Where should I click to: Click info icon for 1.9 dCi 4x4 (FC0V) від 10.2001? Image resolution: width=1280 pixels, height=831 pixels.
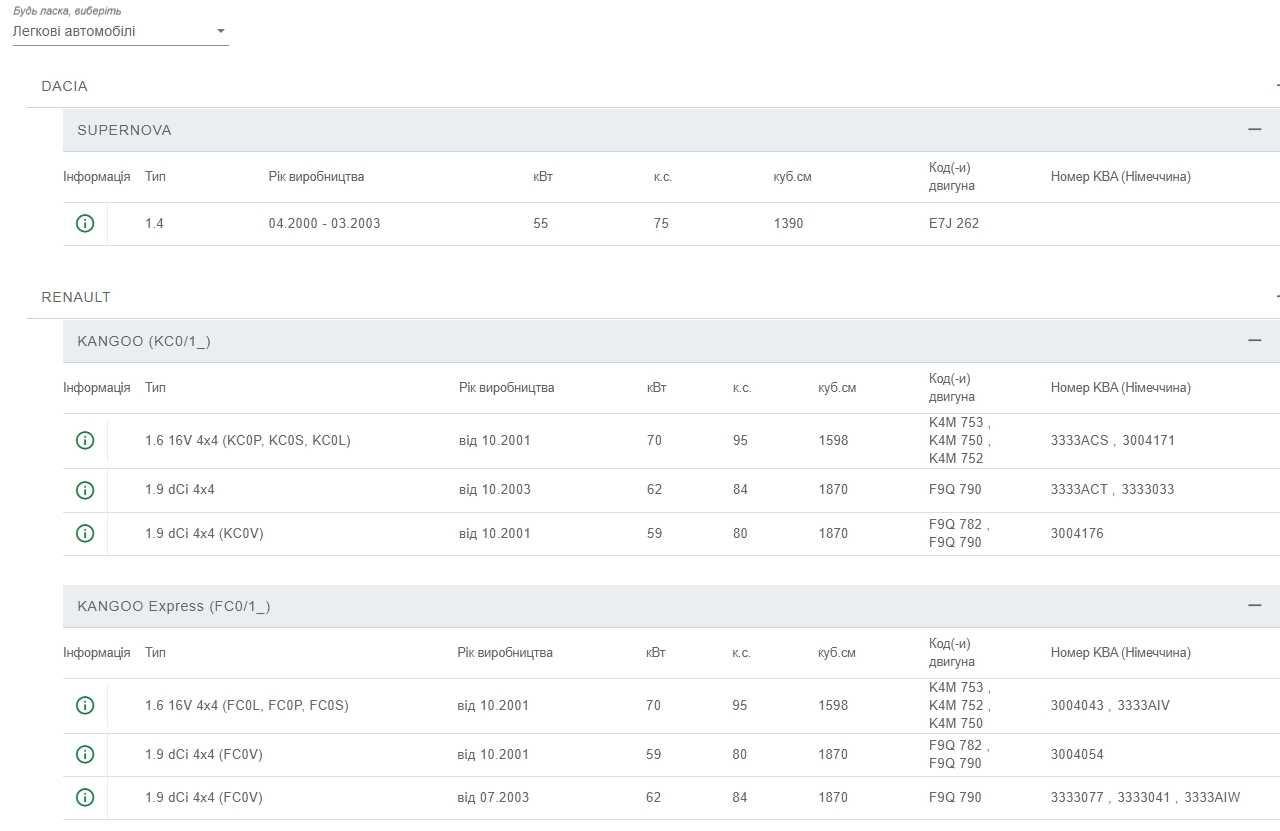[x=85, y=754]
